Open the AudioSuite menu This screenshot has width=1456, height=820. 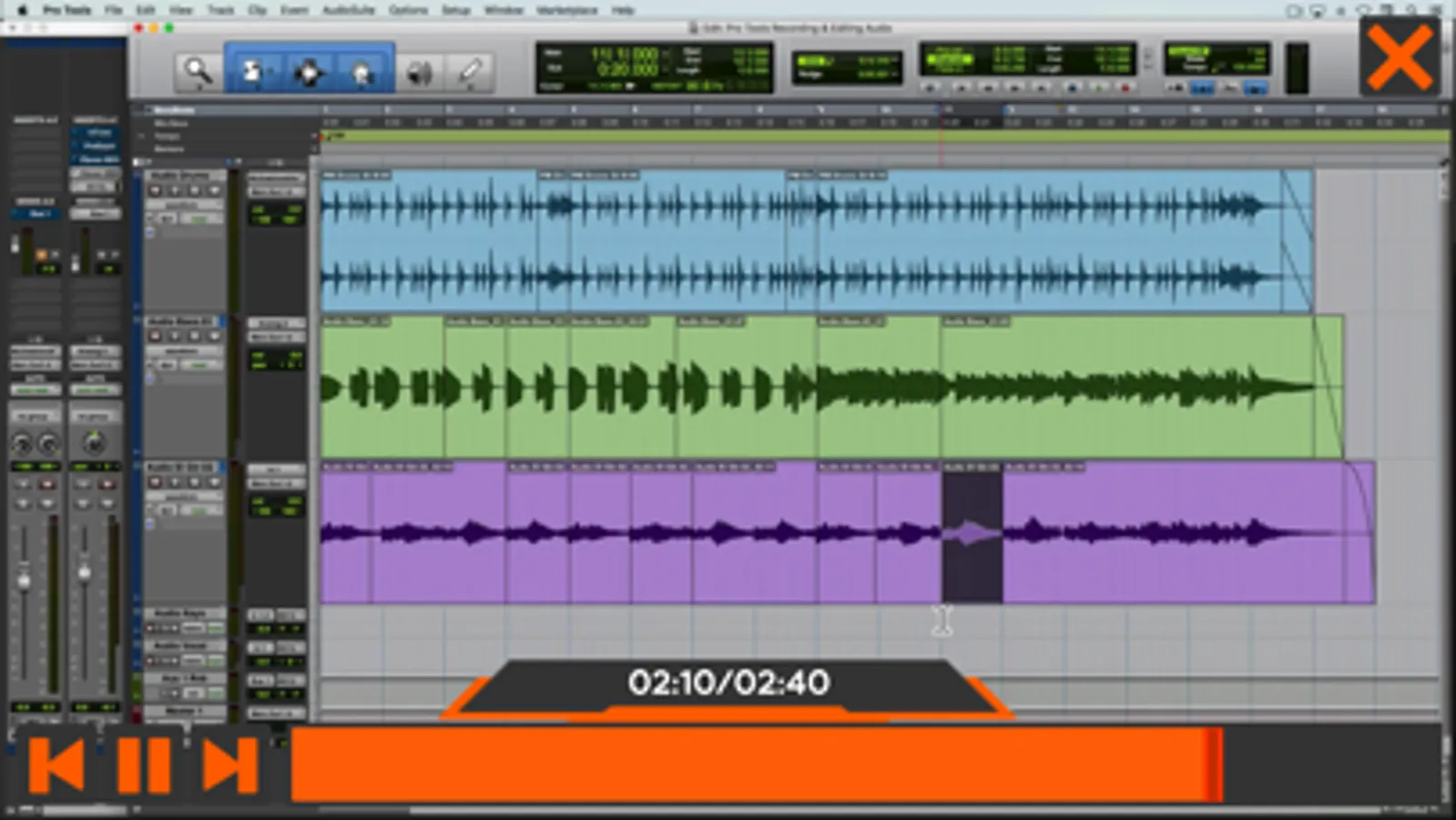click(x=349, y=10)
